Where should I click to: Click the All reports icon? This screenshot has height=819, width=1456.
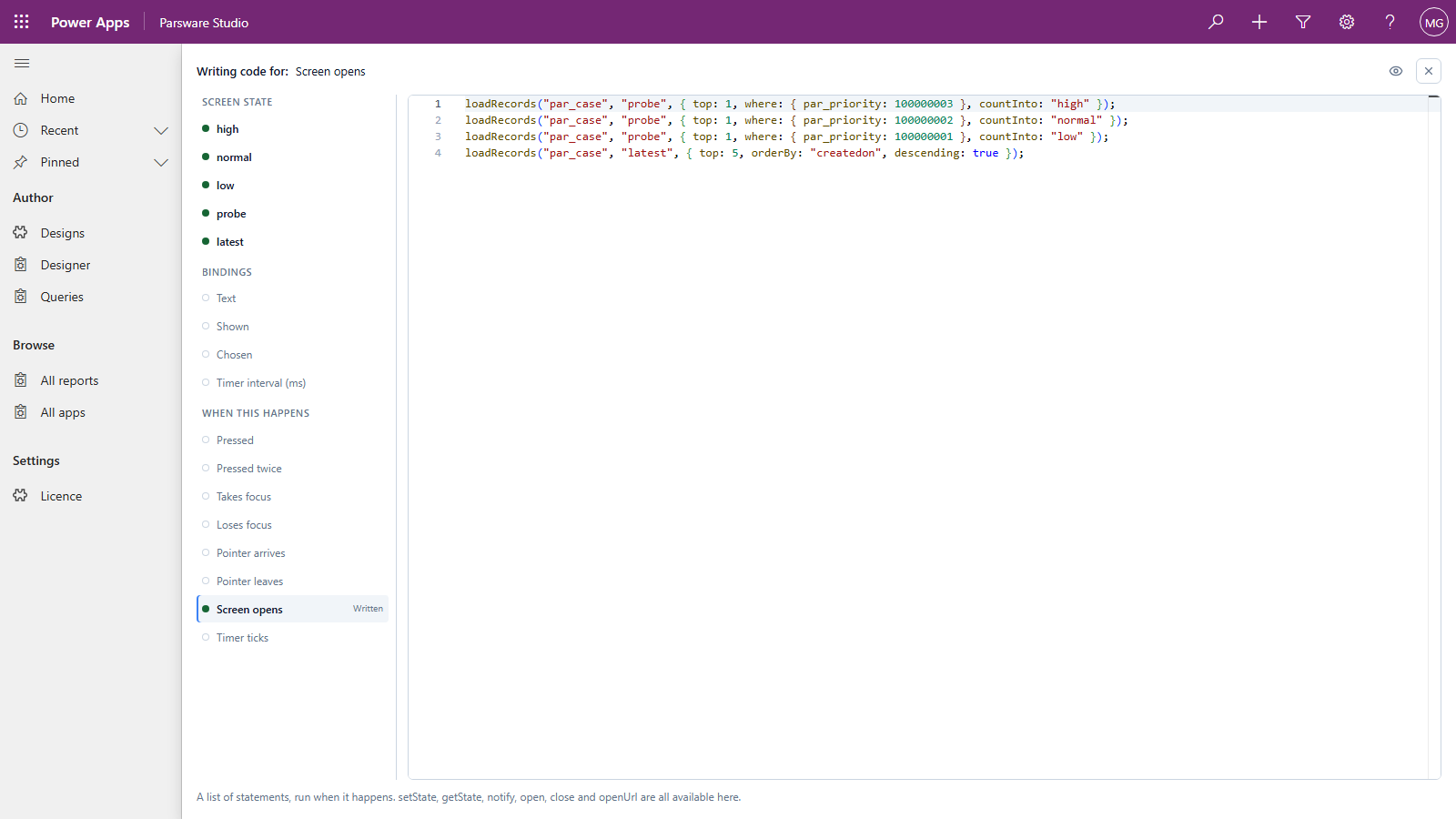(21, 380)
